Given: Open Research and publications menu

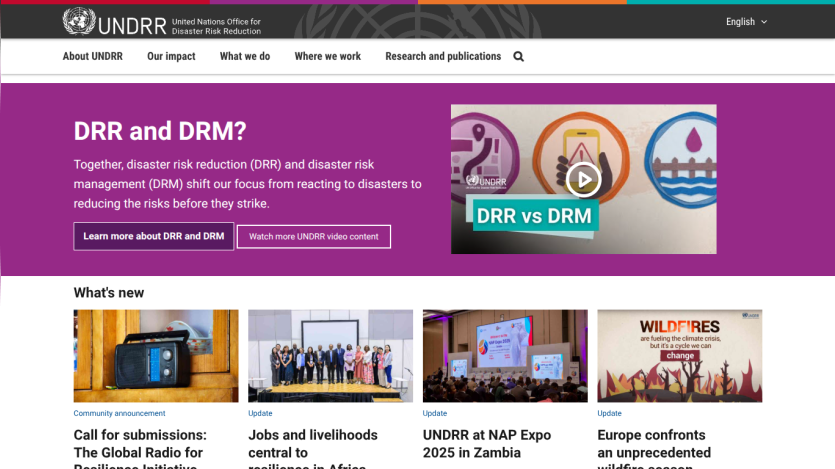Looking at the screenshot, I should pyautogui.click(x=443, y=56).
